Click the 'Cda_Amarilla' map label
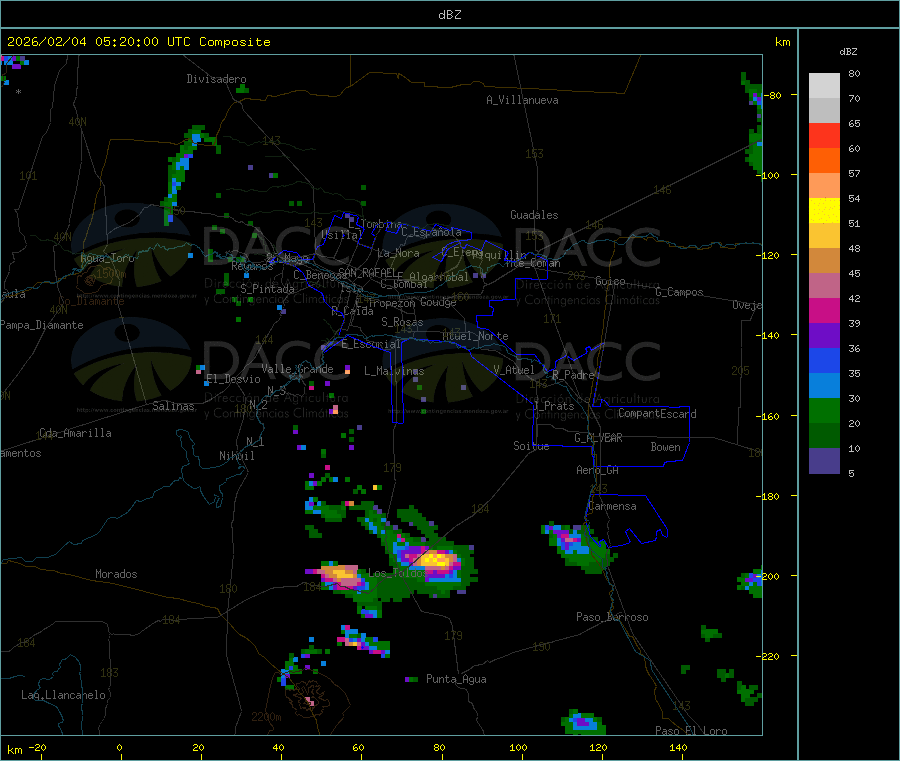900x761 pixels. point(75,433)
